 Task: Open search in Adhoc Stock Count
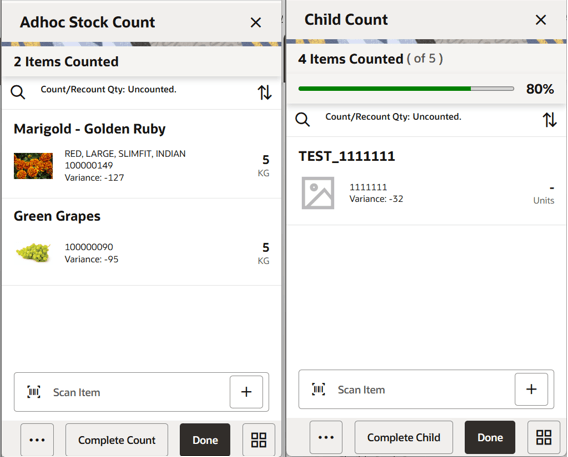coord(18,92)
